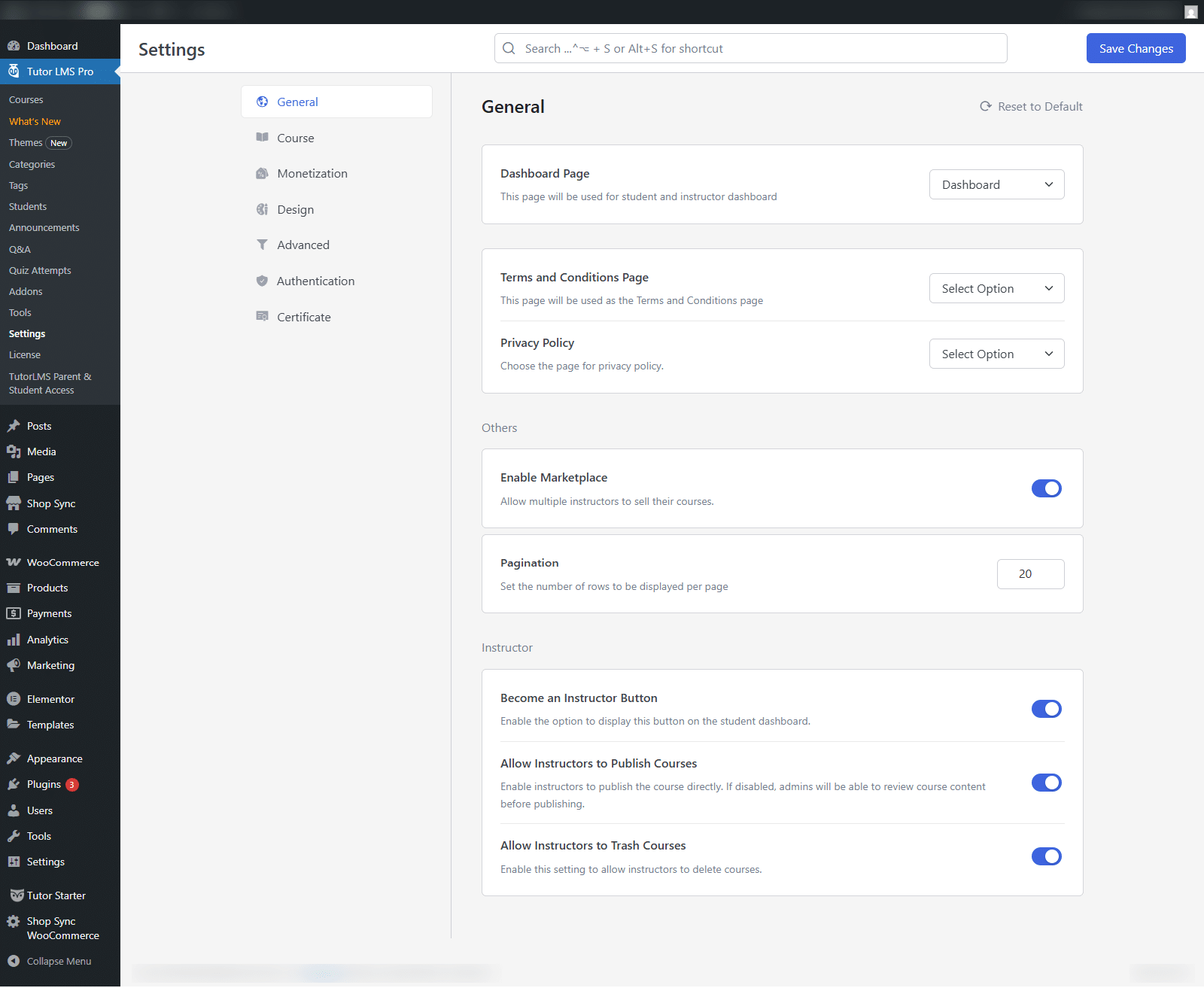This screenshot has height=988, width=1204.
Task: Click the Design palette icon
Action: [262, 209]
